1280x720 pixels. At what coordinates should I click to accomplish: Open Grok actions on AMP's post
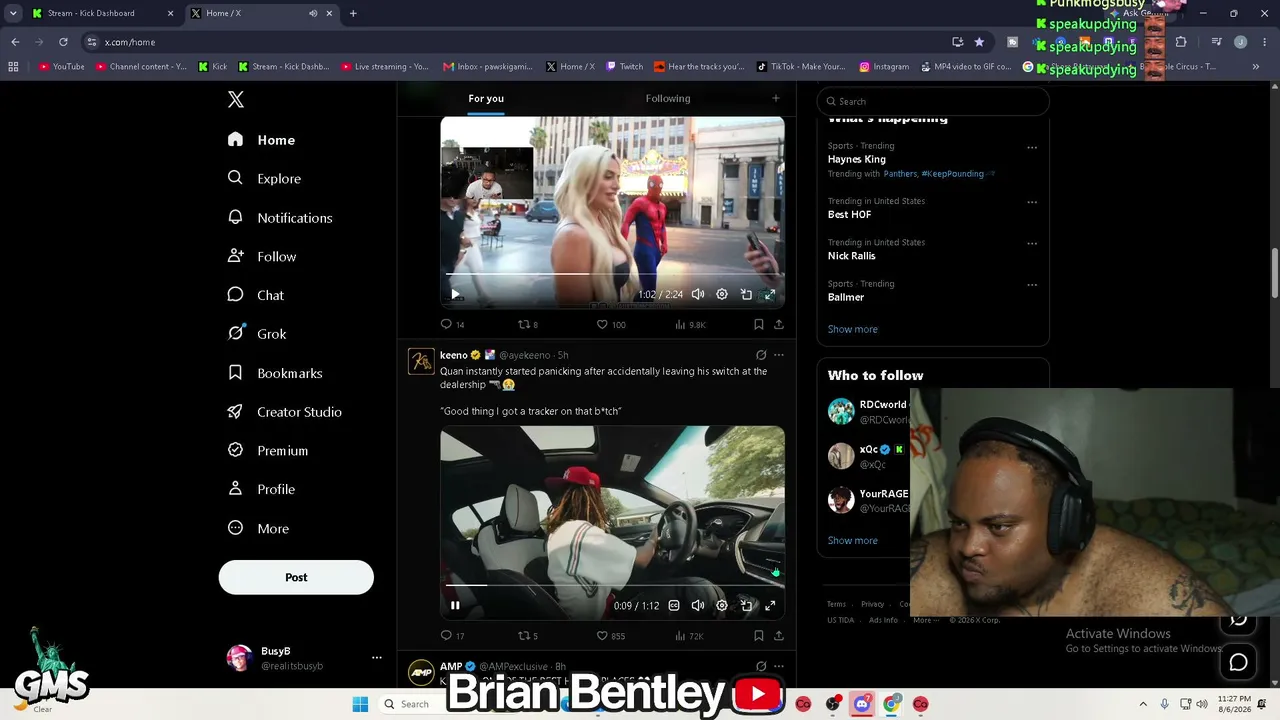pos(761,666)
